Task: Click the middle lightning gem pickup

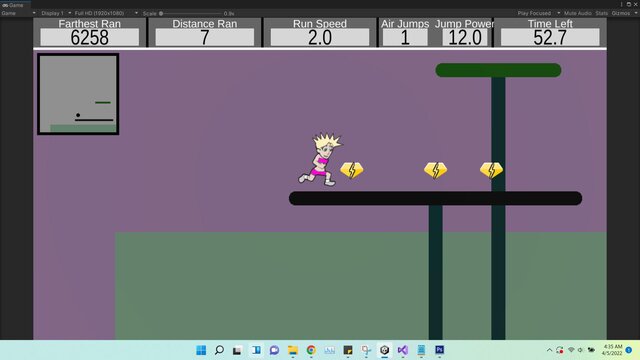Action: (436, 170)
